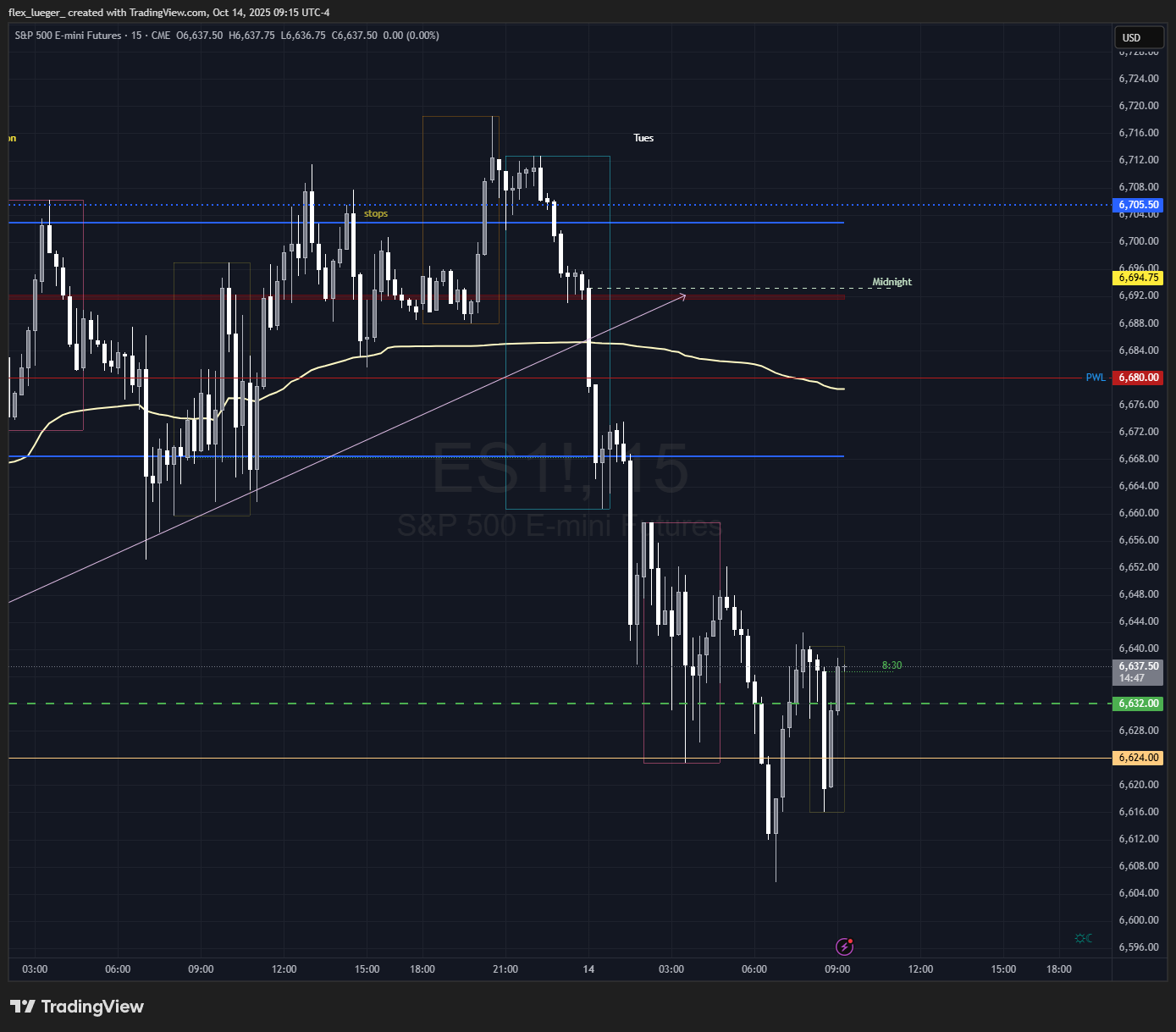Click the '14' date marker on time axis
The height and width of the screenshot is (1032, 1176).
click(x=588, y=969)
